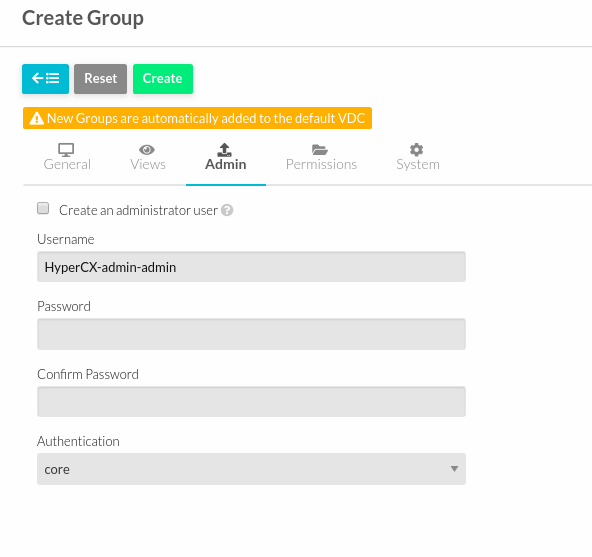Click the Permissions folder icon

pyautogui.click(x=320, y=150)
